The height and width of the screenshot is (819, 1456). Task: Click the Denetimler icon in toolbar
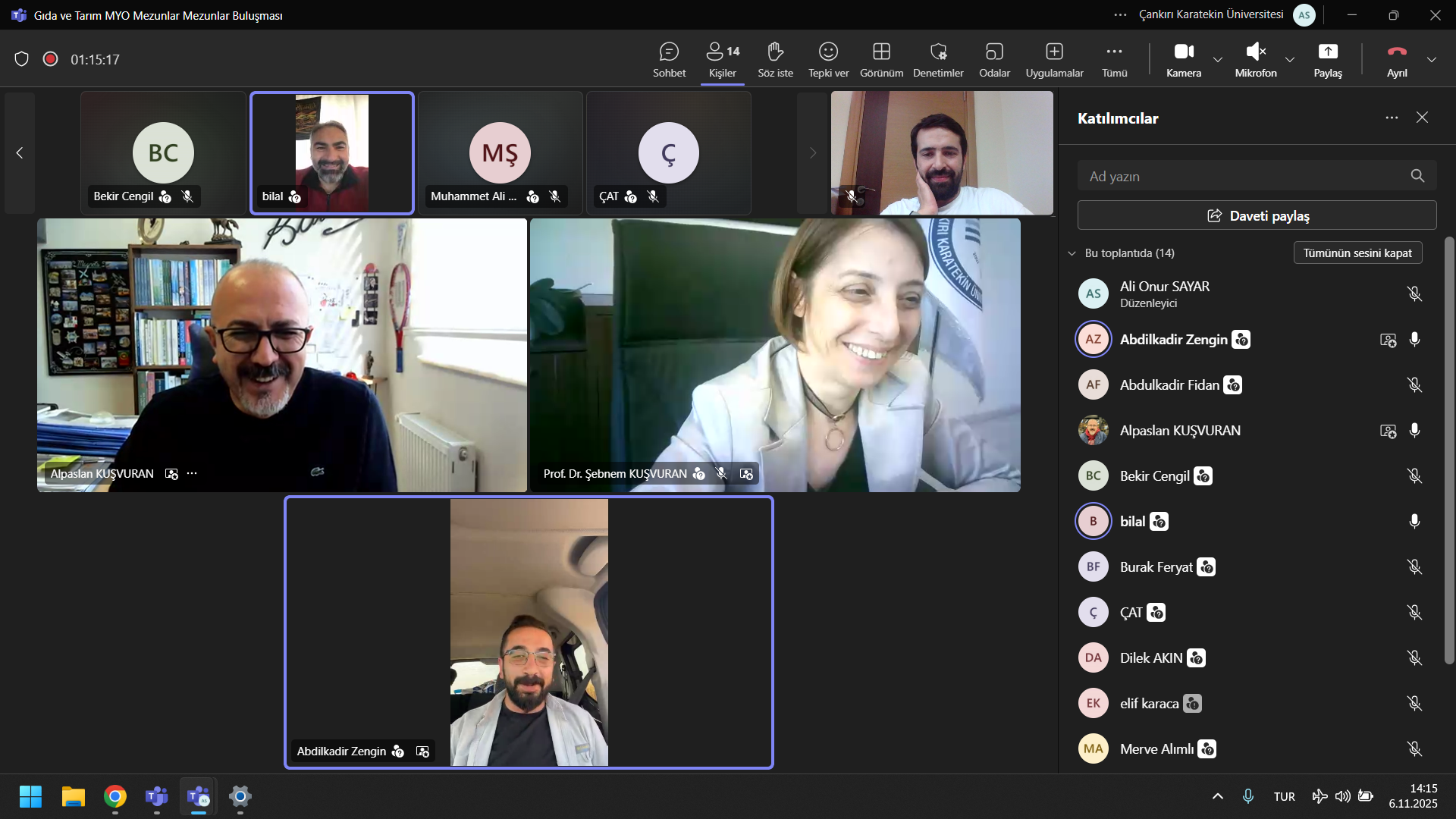pos(938,52)
